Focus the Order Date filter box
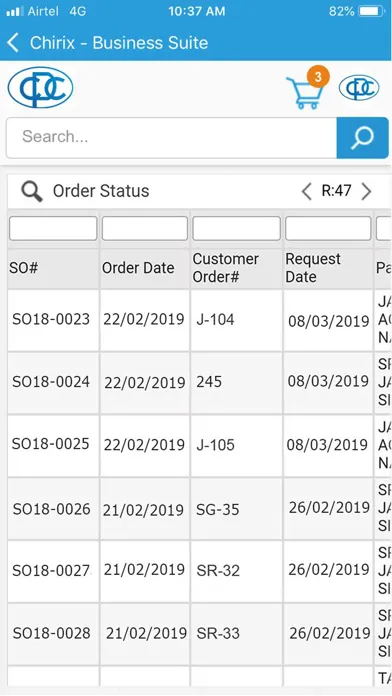392x696 pixels. 145,228
